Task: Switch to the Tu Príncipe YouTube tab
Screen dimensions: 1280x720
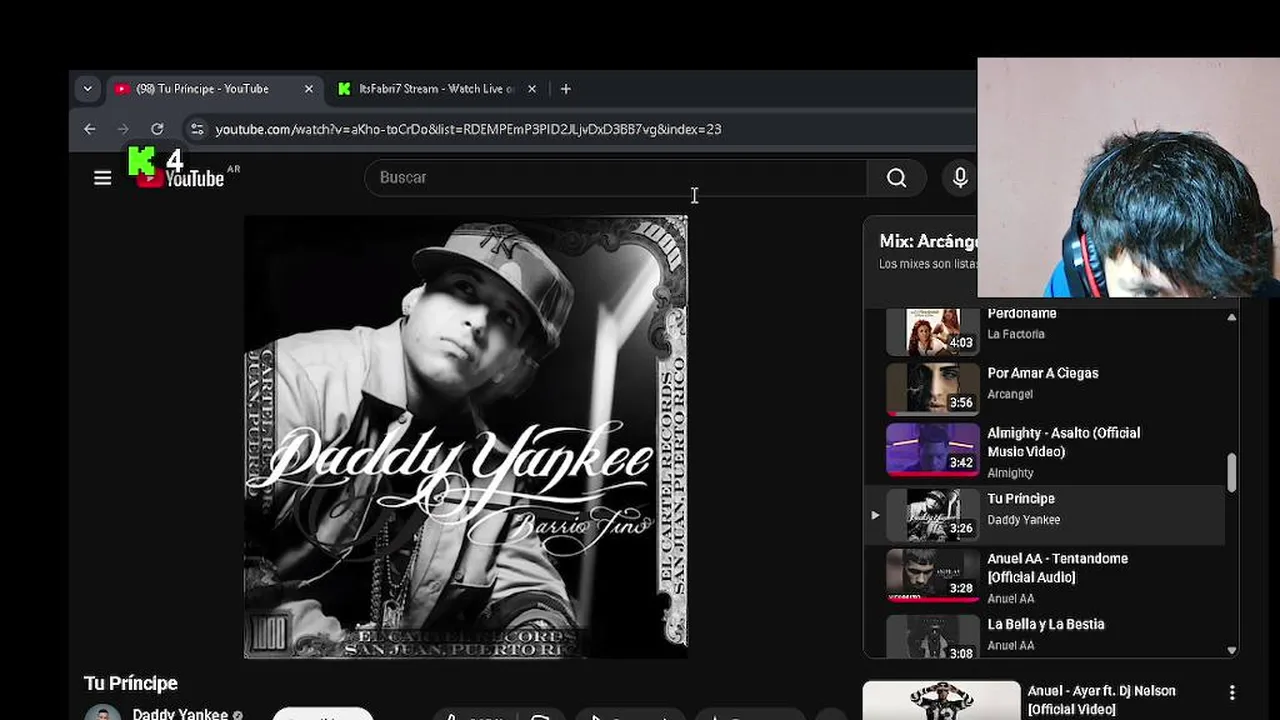Action: pos(214,89)
